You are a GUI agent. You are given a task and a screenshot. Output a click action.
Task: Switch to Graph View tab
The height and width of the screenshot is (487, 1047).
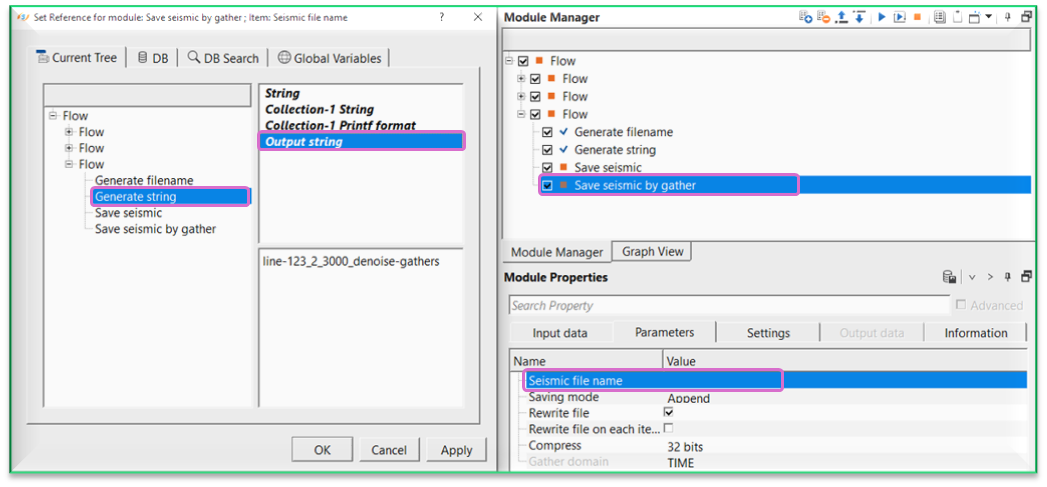(x=652, y=252)
